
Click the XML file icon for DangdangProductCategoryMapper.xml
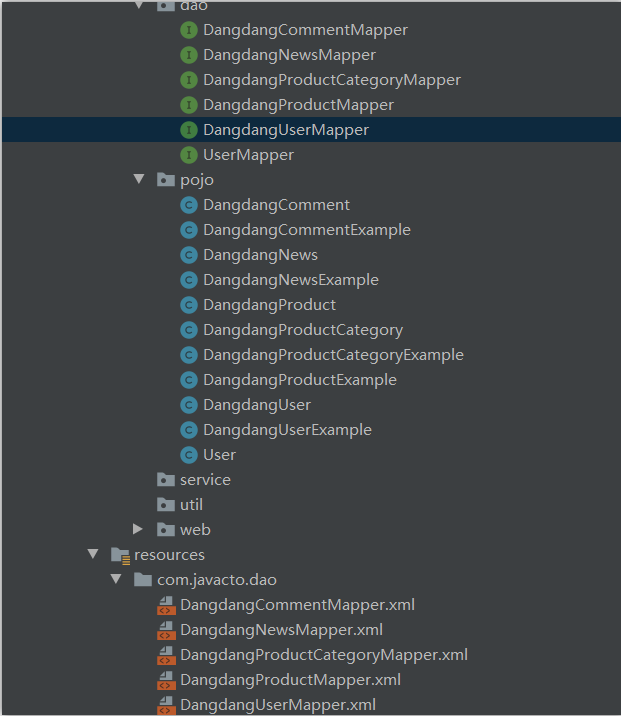pyautogui.click(x=166, y=656)
